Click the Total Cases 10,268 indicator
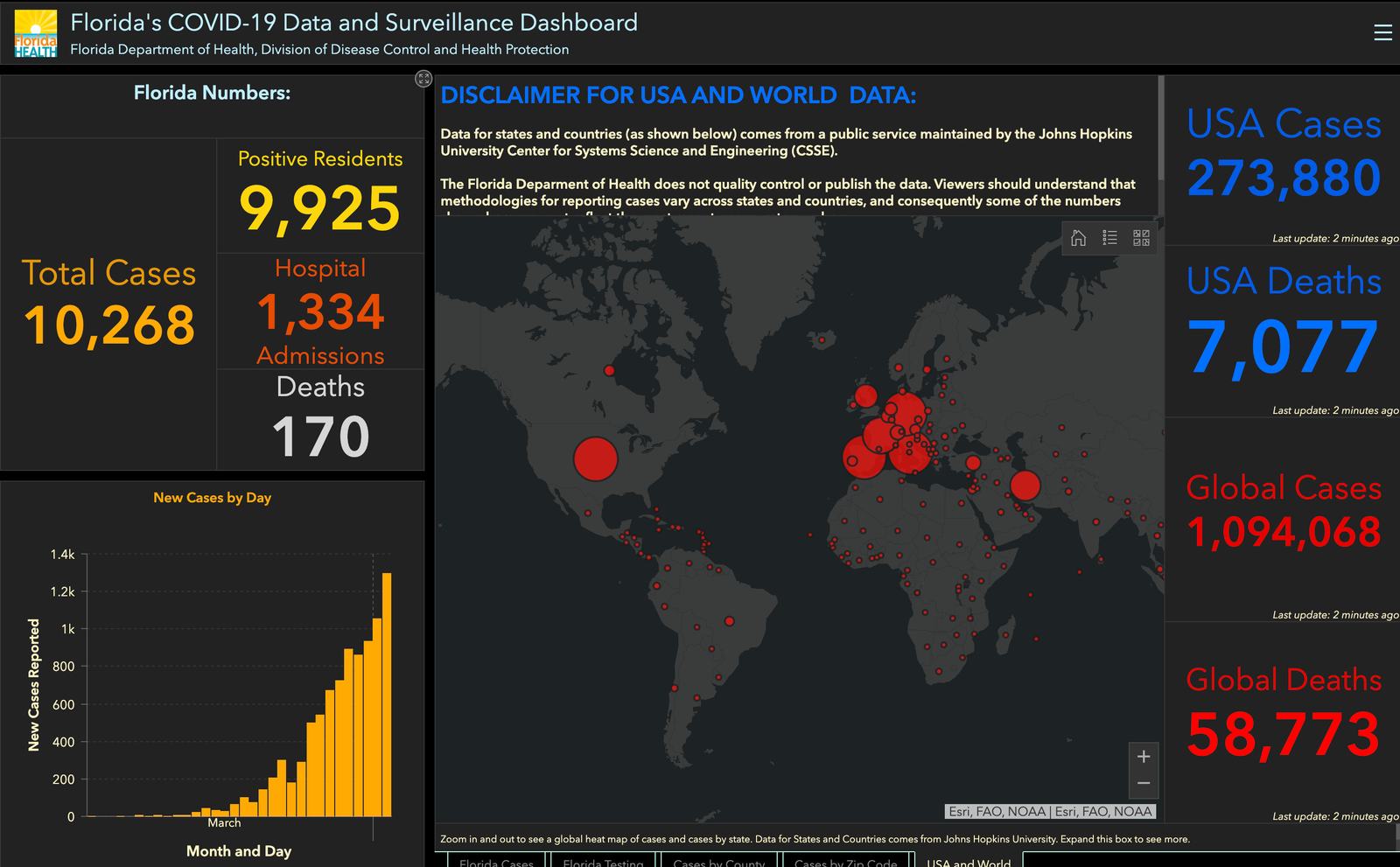 coord(109,303)
